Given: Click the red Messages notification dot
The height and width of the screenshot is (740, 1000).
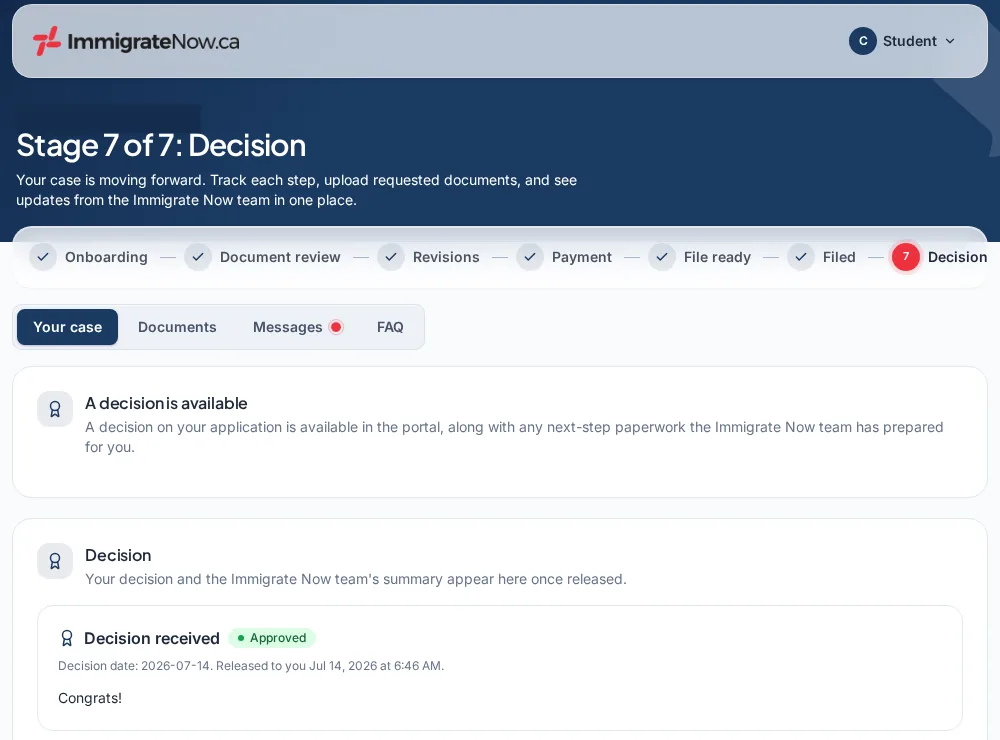Looking at the screenshot, I should 336,327.
